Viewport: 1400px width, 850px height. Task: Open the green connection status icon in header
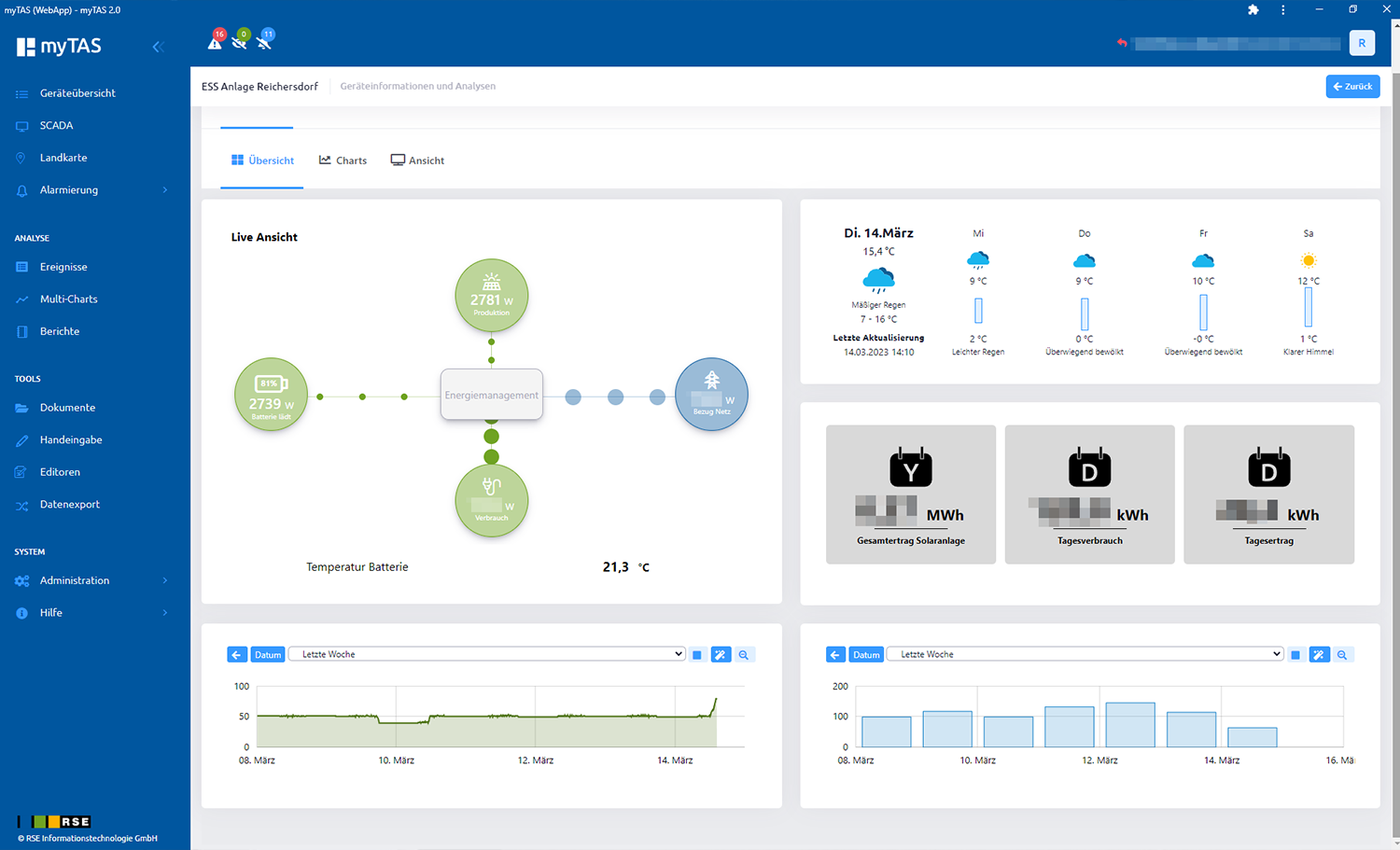[x=240, y=41]
